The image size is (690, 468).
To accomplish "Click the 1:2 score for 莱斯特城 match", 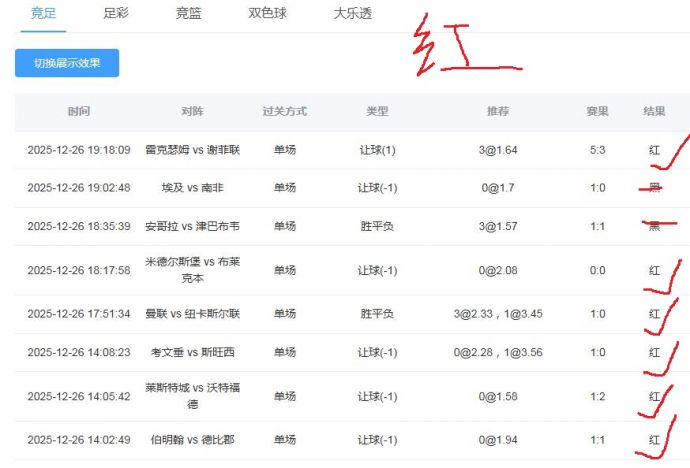I will 597,396.
